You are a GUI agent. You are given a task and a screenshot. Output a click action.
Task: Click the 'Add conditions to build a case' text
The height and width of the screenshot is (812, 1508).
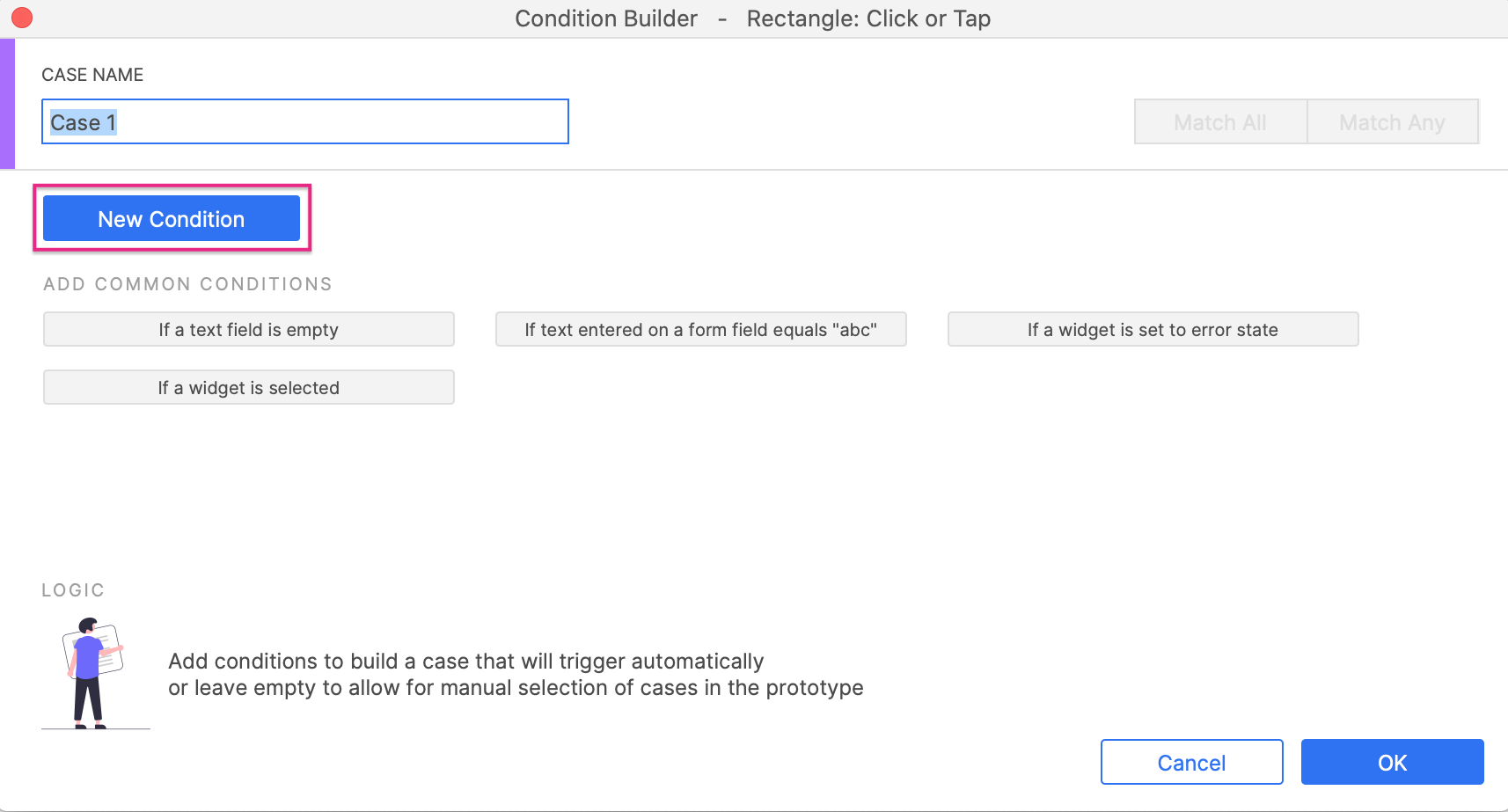click(x=465, y=662)
